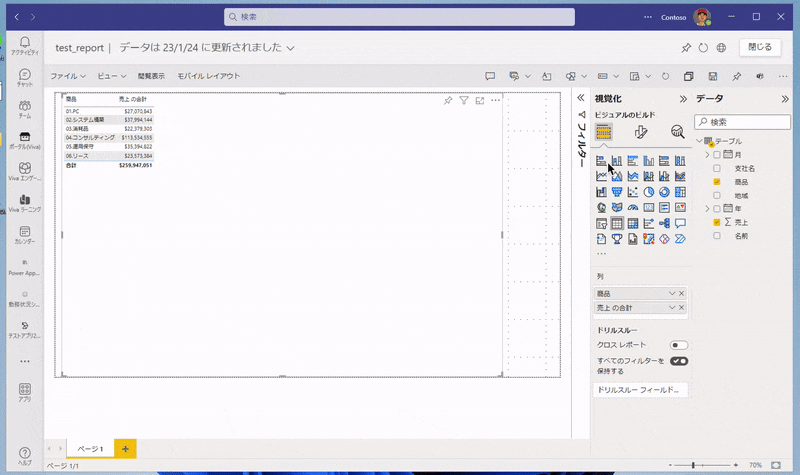The height and width of the screenshot is (475, 800).
Task: Select the ページ 1 tab
Action: (x=90, y=449)
